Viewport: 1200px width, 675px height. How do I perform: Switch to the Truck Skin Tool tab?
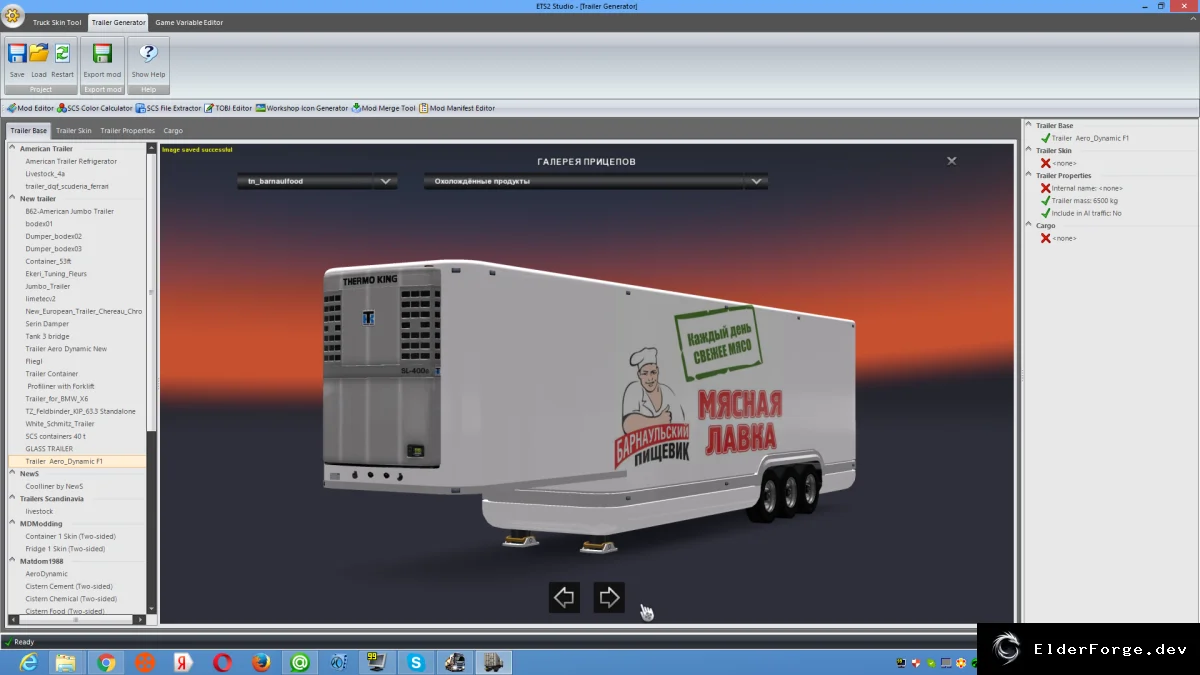tap(57, 22)
